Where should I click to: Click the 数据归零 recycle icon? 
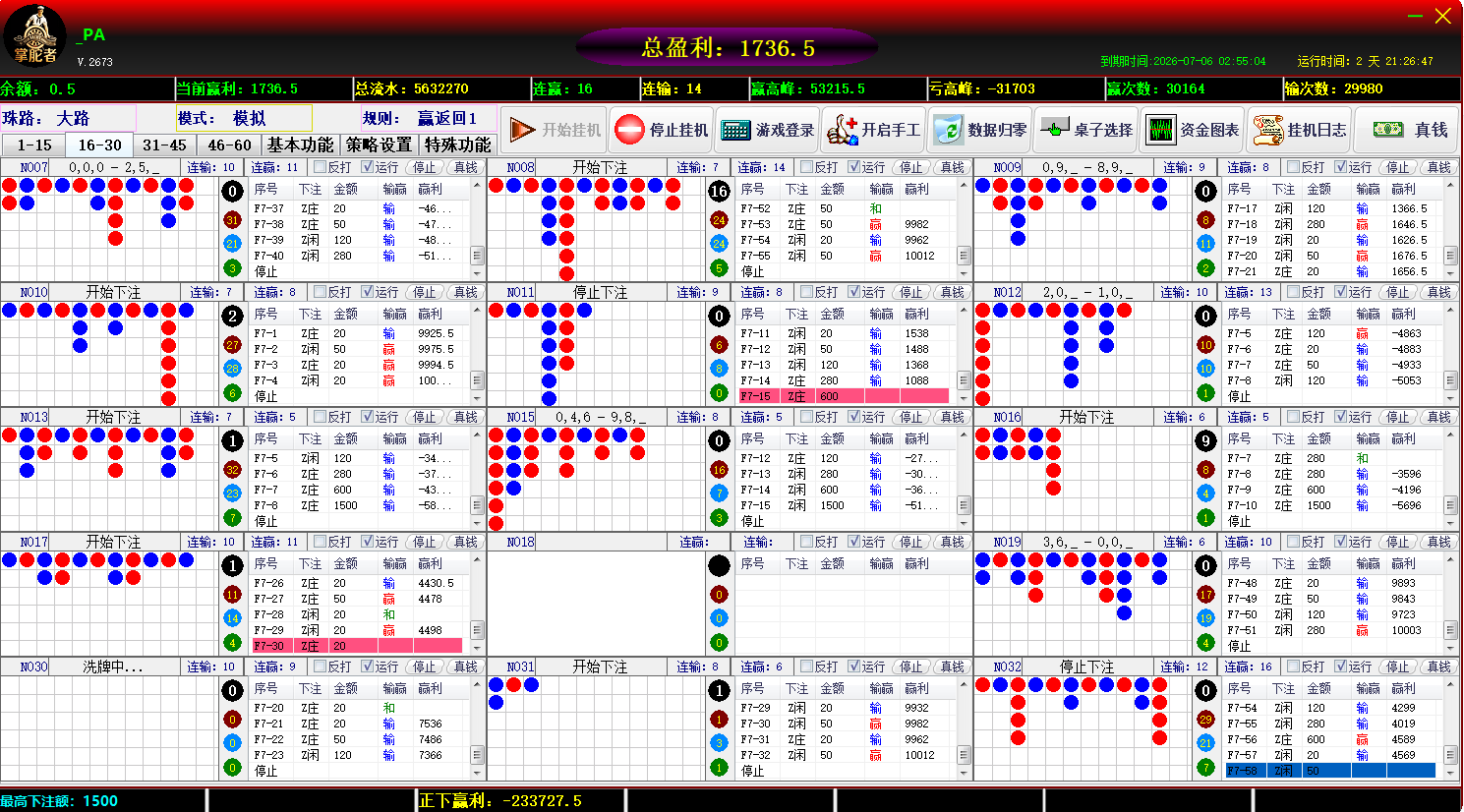coord(948,130)
